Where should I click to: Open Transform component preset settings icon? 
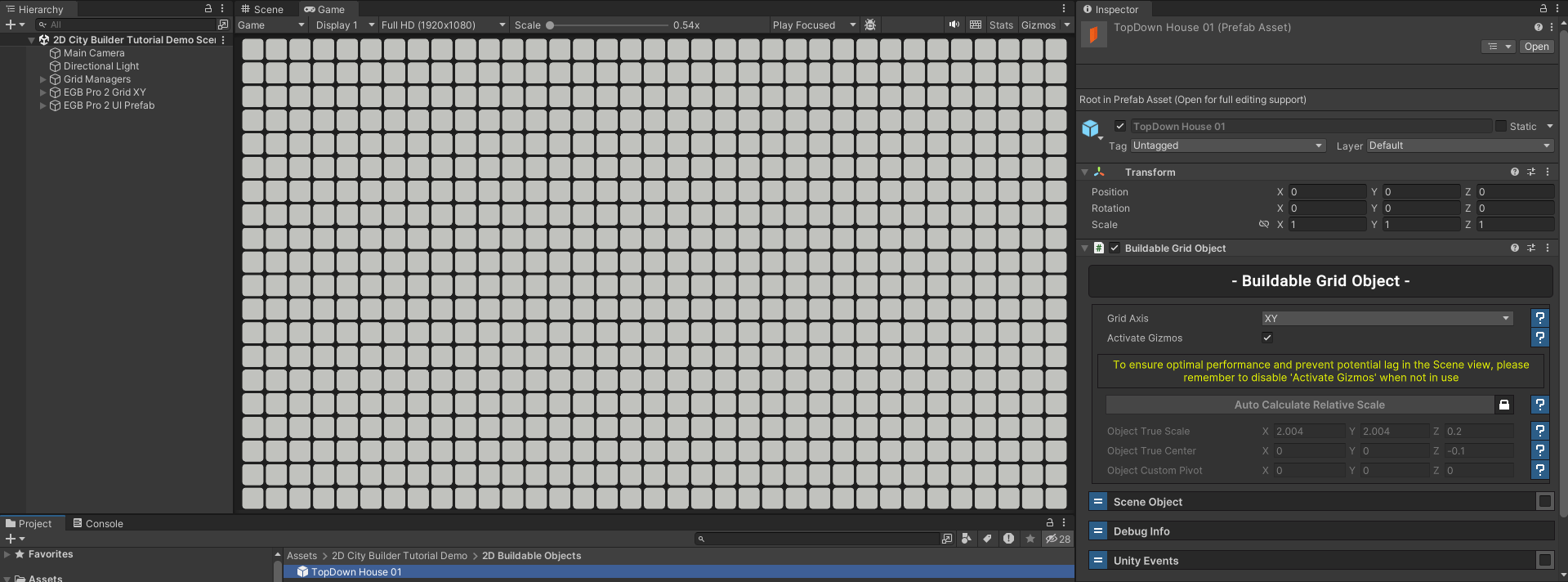tap(1531, 172)
